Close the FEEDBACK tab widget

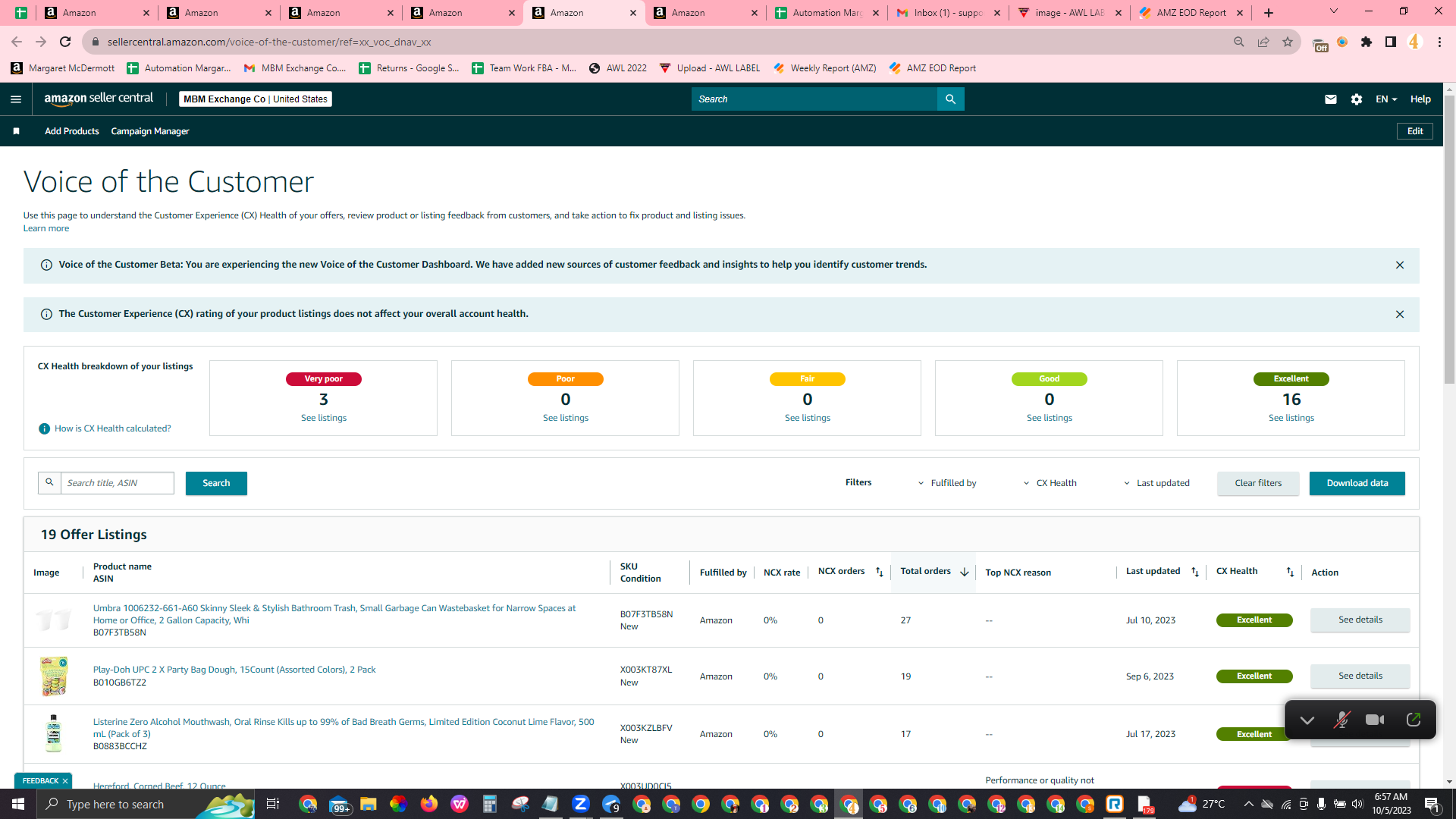(65, 781)
